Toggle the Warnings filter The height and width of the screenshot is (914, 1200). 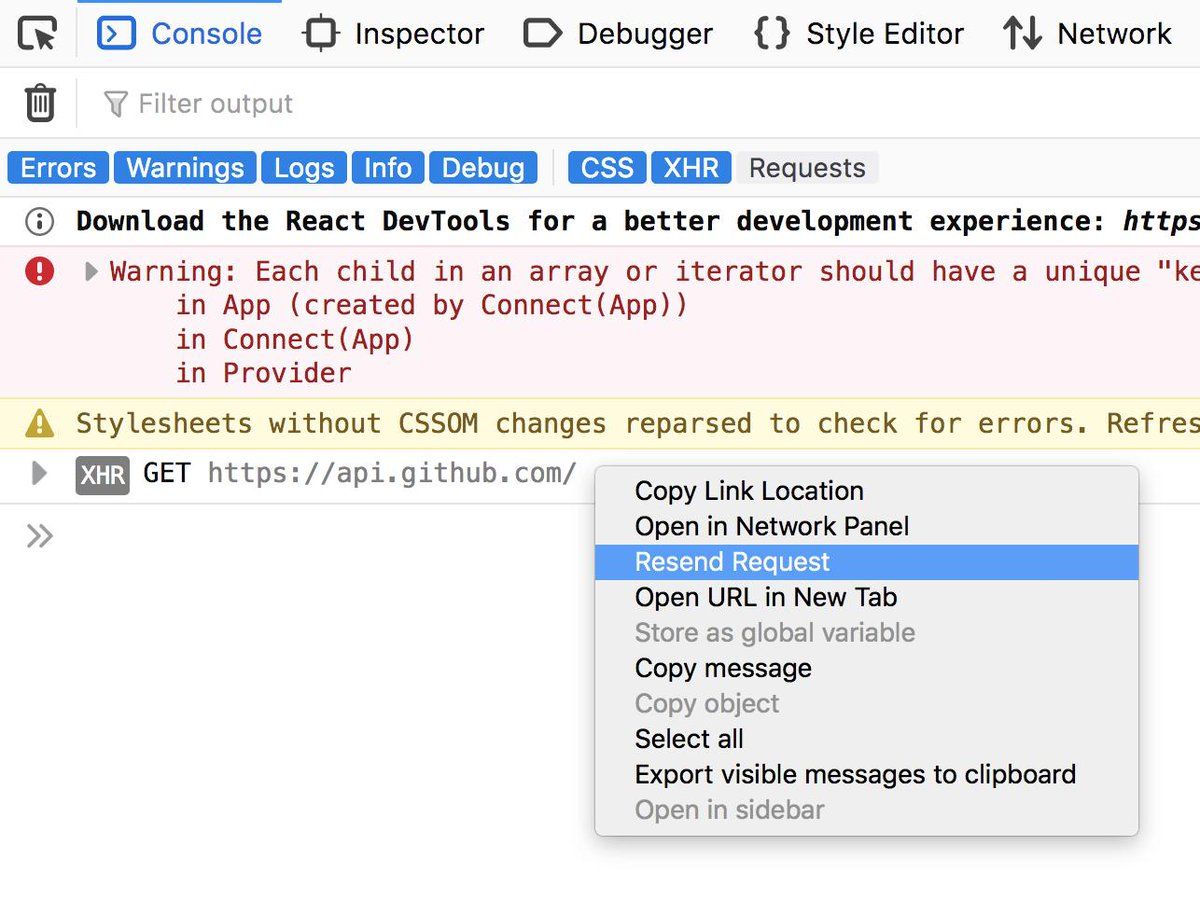[x=185, y=168]
